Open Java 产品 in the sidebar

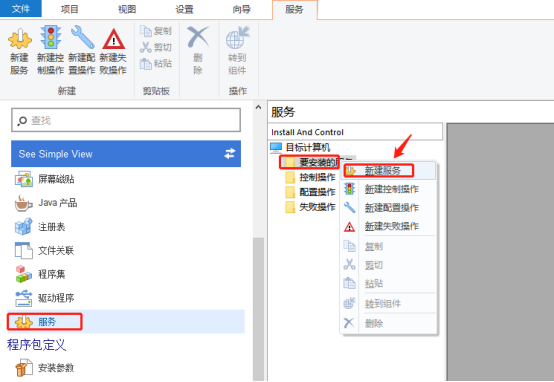pos(46,203)
